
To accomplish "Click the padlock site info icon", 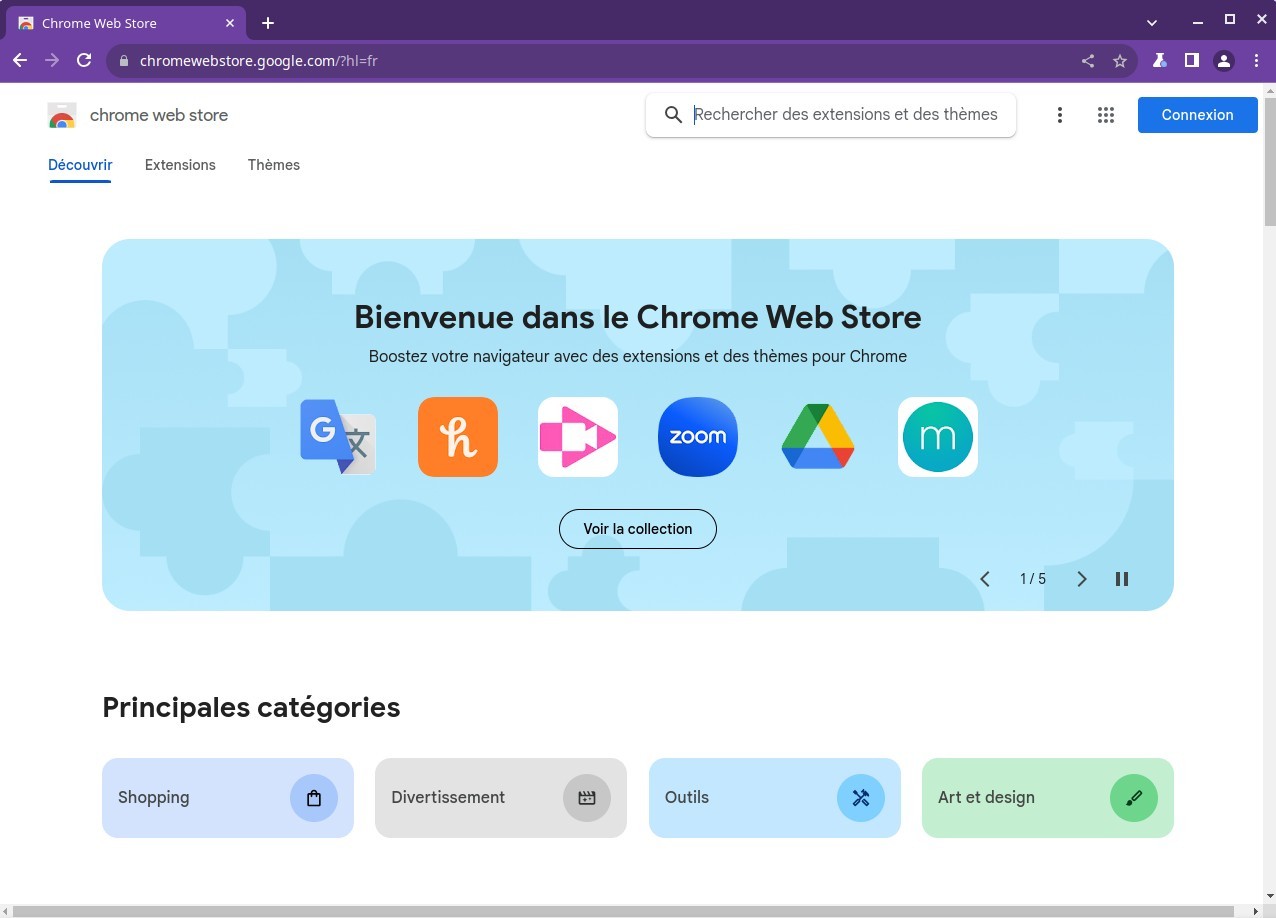I will (x=124, y=61).
